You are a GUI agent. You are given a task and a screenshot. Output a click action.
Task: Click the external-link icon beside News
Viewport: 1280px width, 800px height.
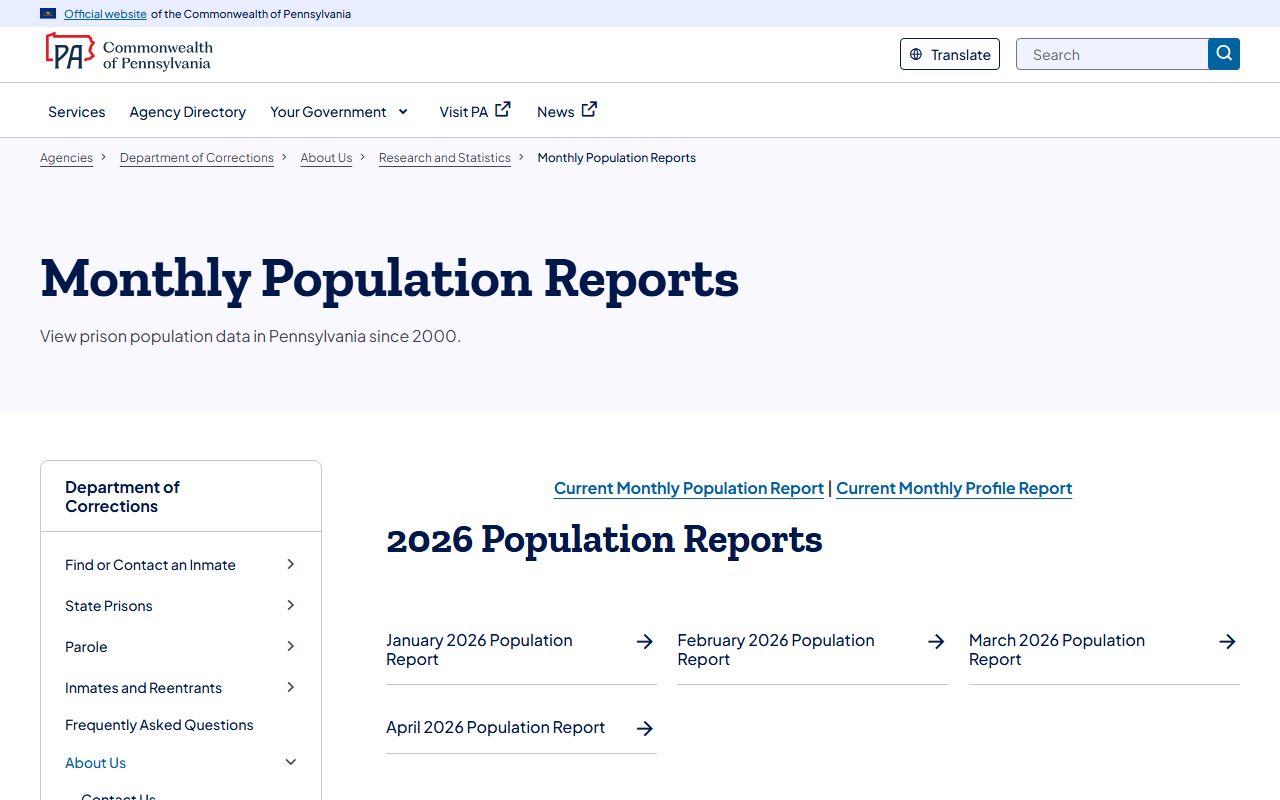click(x=589, y=110)
